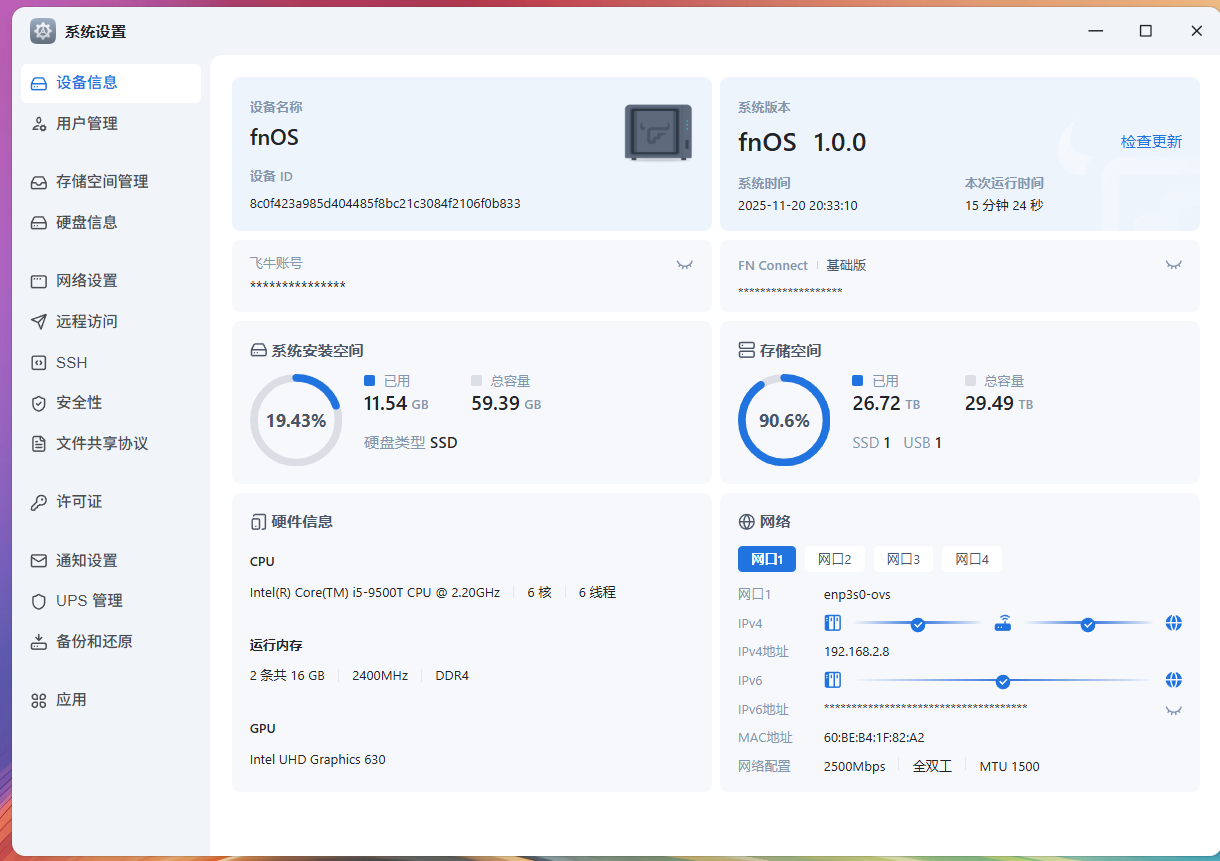Viewport: 1220px width, 861px height.
Task: Click the NAS device thumbnail image
Action: pyautogui.click(x=657, y=132)
